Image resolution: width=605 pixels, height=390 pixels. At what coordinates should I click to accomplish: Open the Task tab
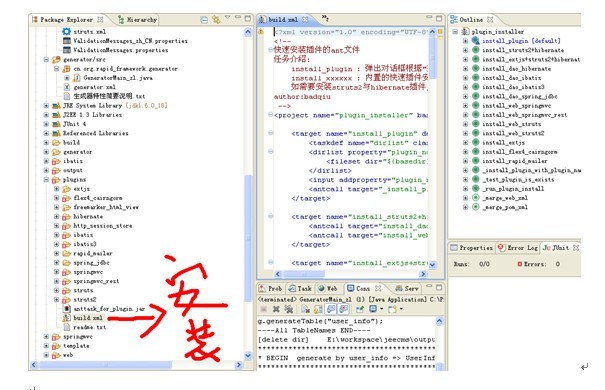click(x=300, y=288)
